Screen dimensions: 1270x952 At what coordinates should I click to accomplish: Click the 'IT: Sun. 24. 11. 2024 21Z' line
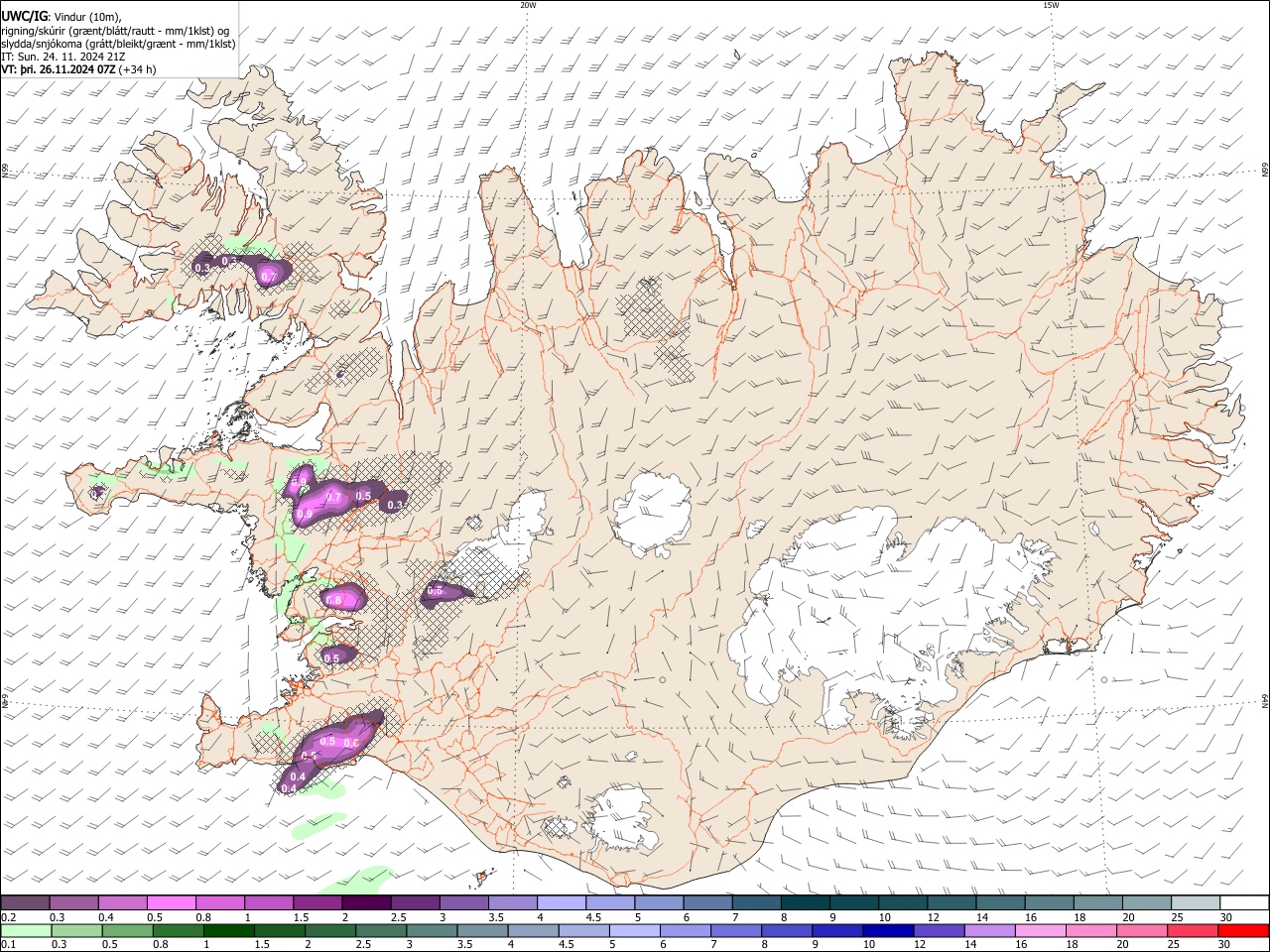pyautogui.click(x=65, y=57)
